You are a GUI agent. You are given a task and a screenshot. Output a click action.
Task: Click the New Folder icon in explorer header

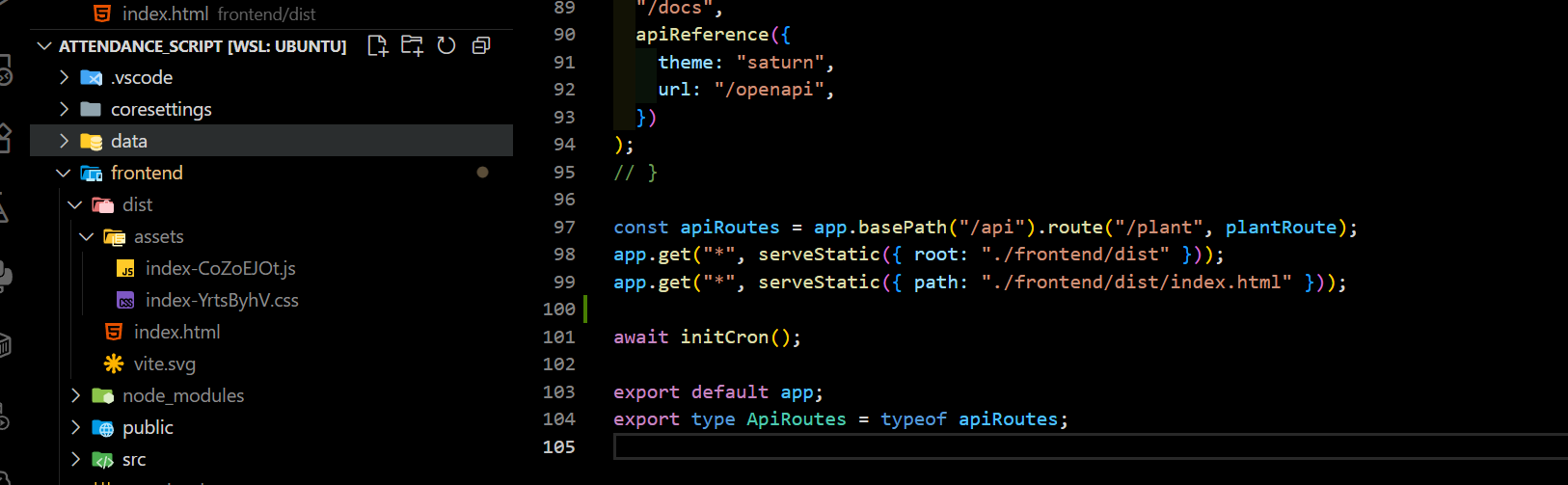412,45
